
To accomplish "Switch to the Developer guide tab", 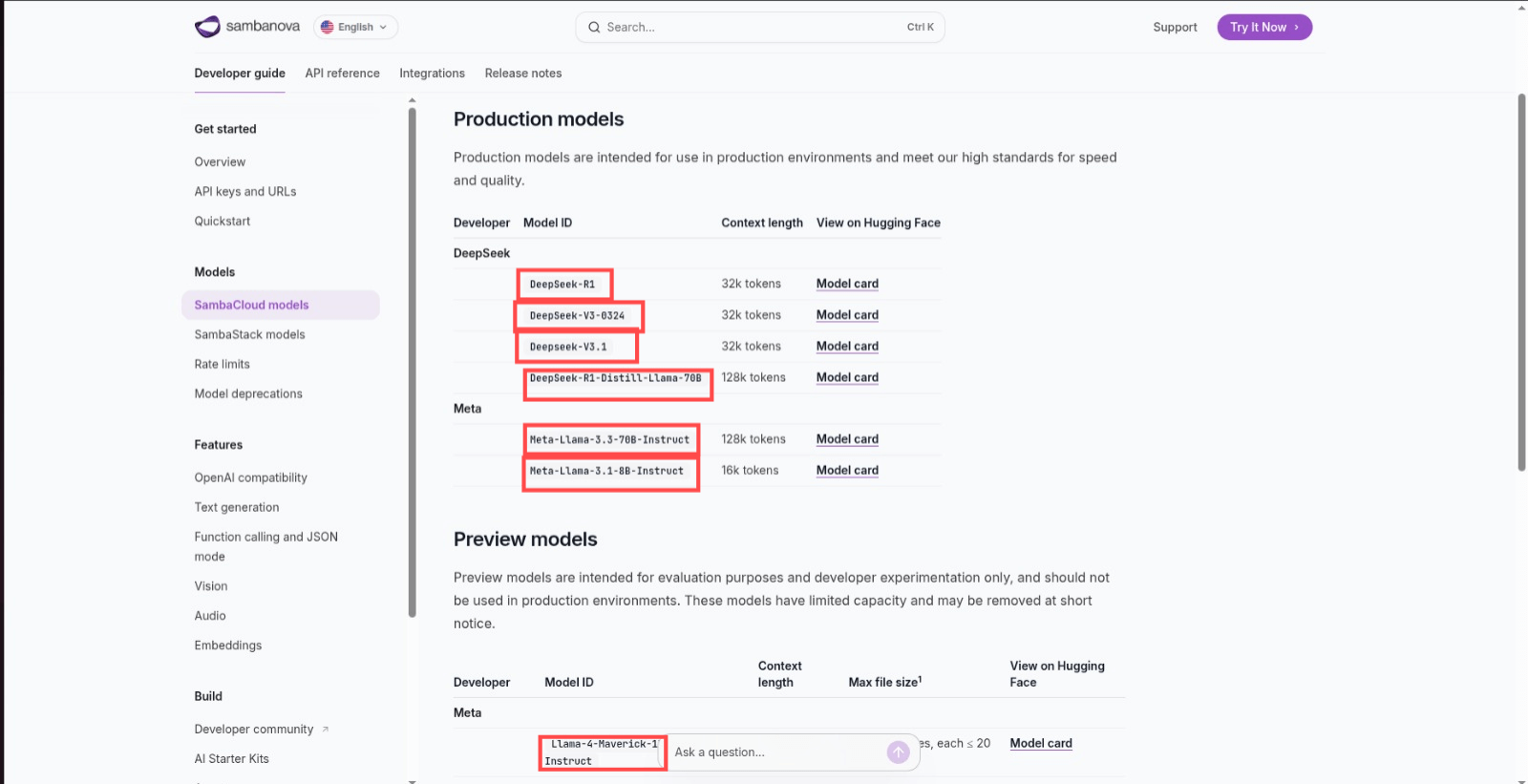I will (x=240, y=74).
